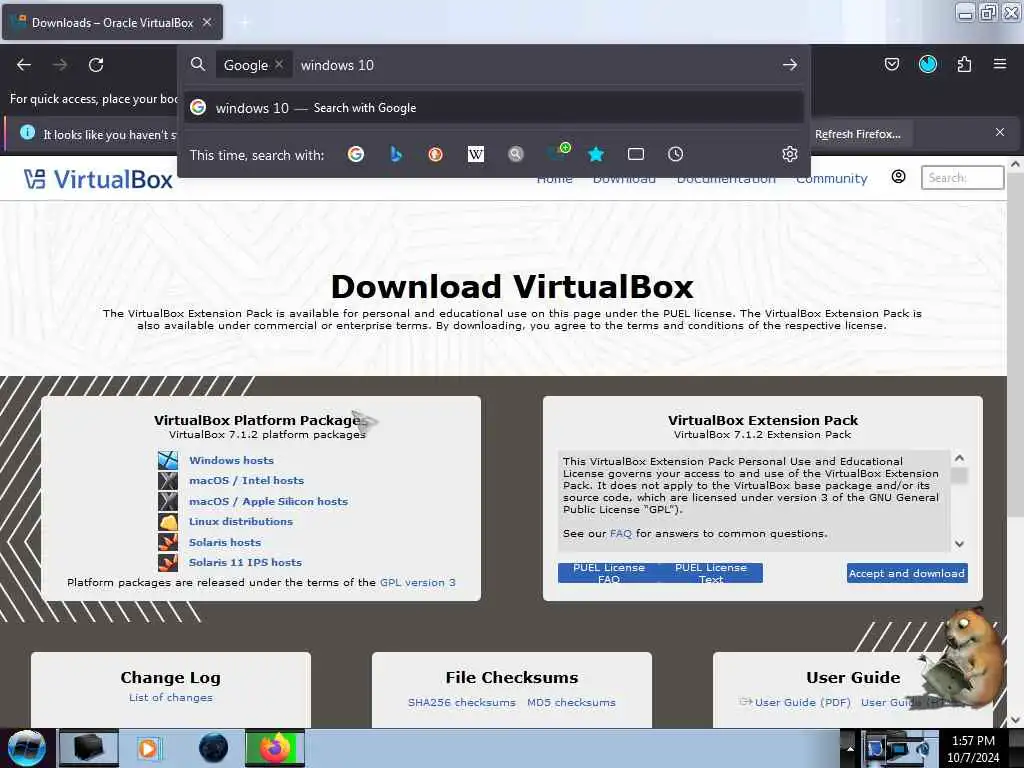Image resolution: width=1024 pixels, height=768 pixels.
Task: Search this time with DuckDuckGo icon
Action: pos(436,154)
